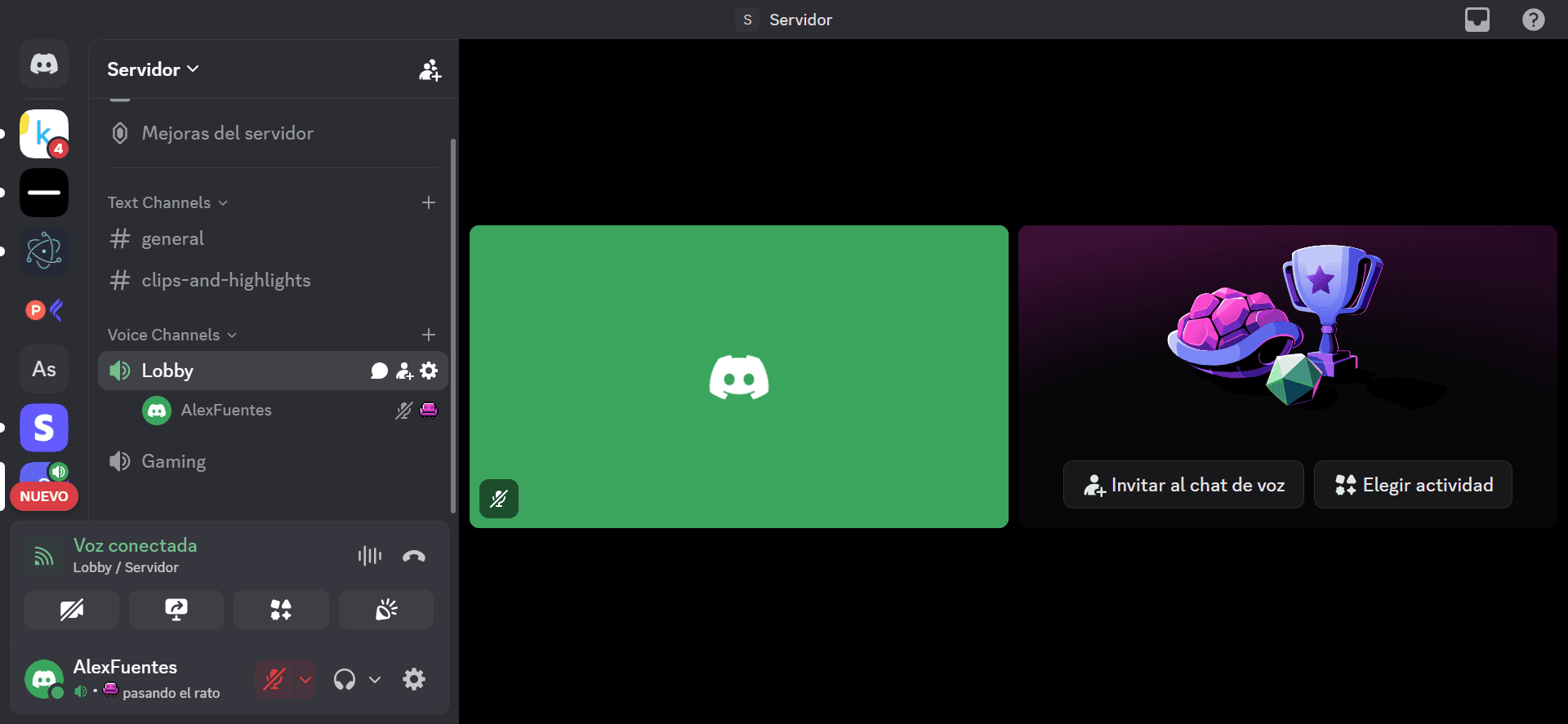Open the atom-logo server
This screenshot has height=724, width=1568.
point(44,251)
